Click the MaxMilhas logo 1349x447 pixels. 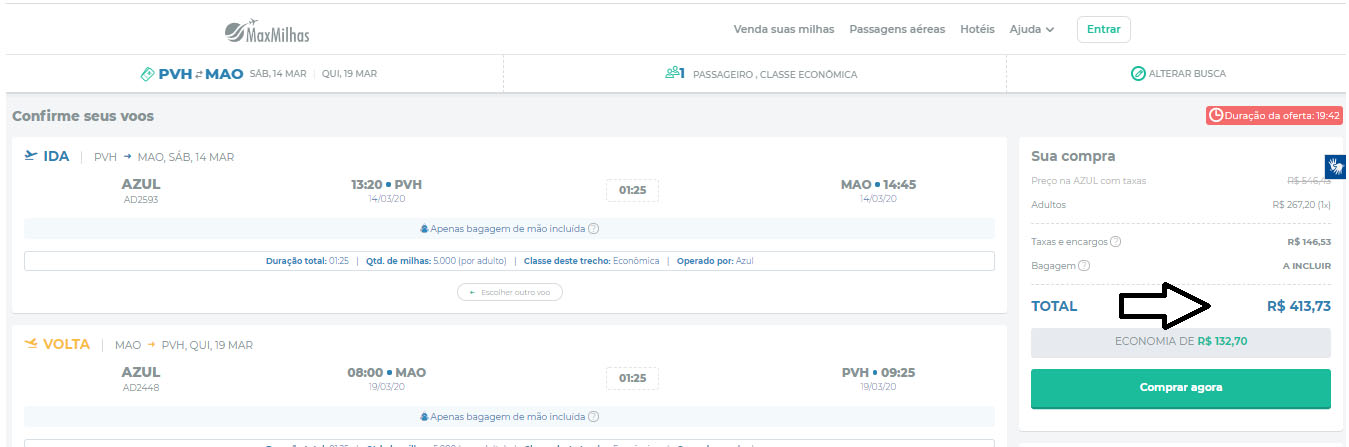pyautogui.click(x=267, y=32)
